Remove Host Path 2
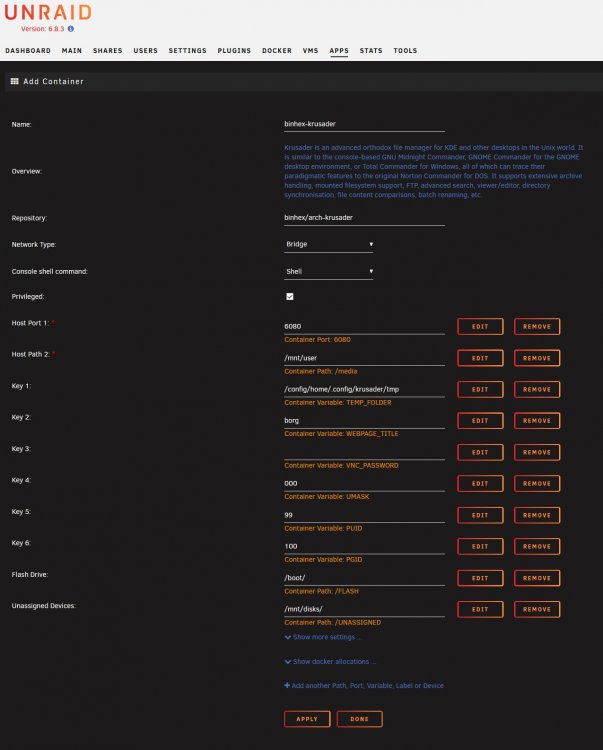Screen dimensions: 603x750 [x=537, y=358]
